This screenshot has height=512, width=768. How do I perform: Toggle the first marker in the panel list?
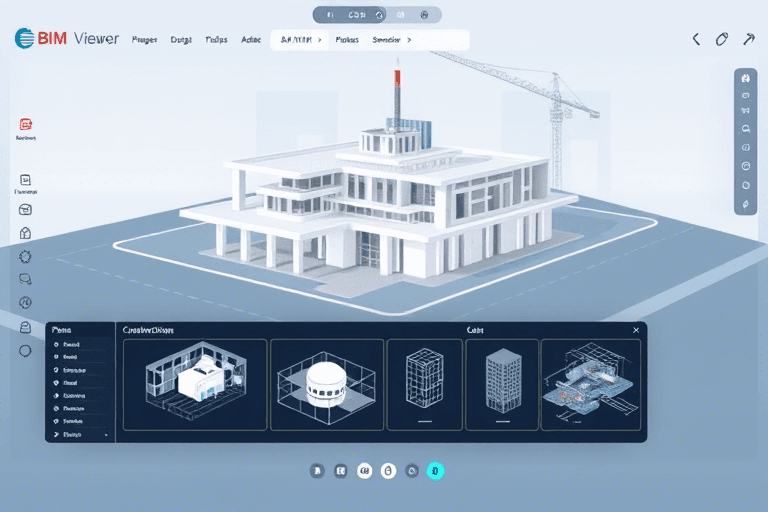[x=55, y=344]
